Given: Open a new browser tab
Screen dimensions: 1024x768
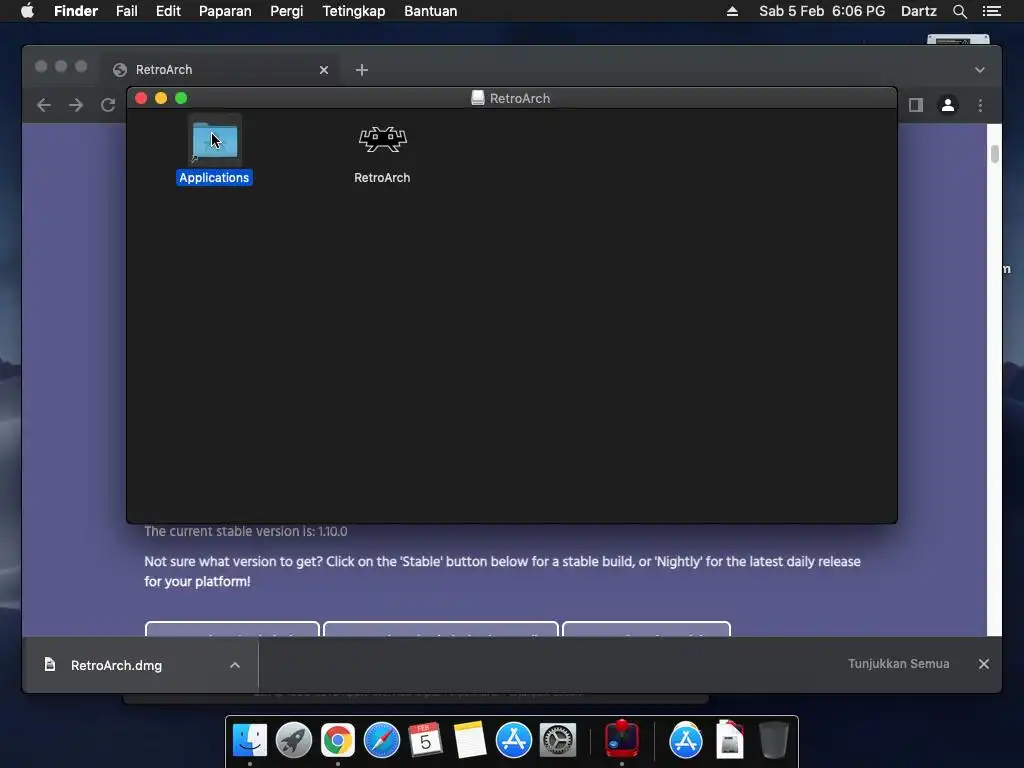Looking at the screenshot, I should click(x=362, y=70).
